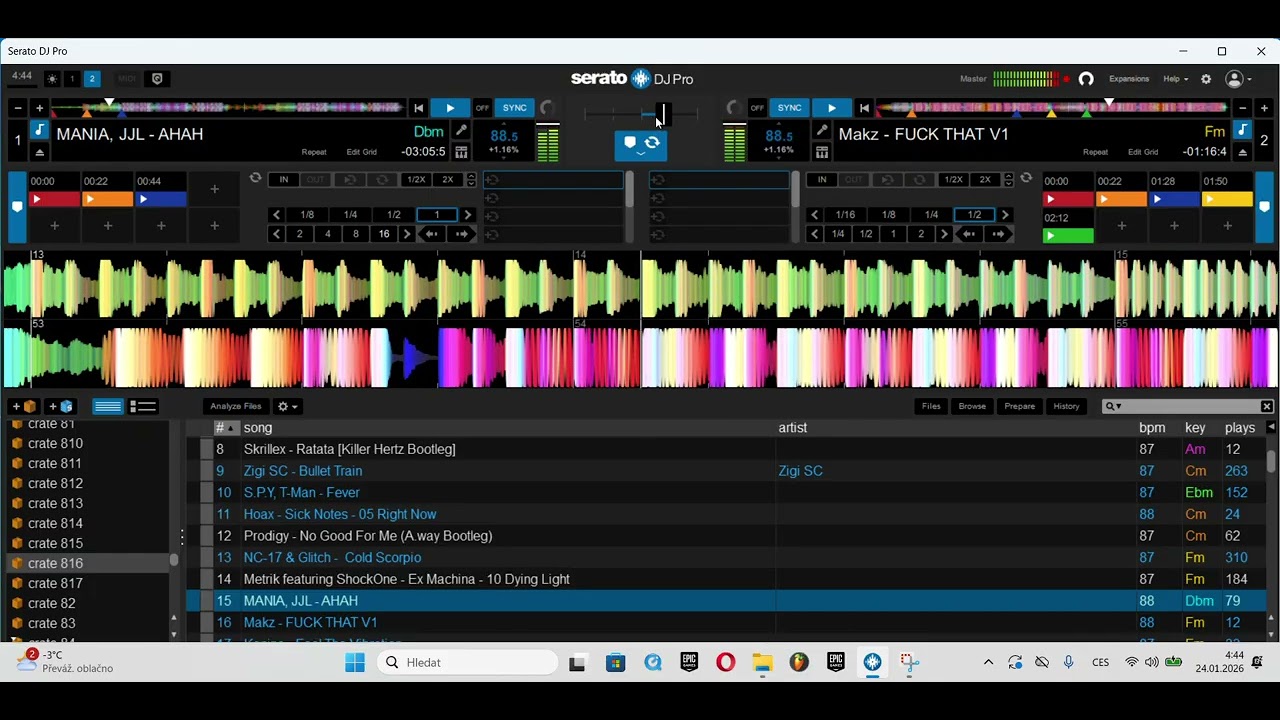Open the MIDI assignment mode

(127, 79)
